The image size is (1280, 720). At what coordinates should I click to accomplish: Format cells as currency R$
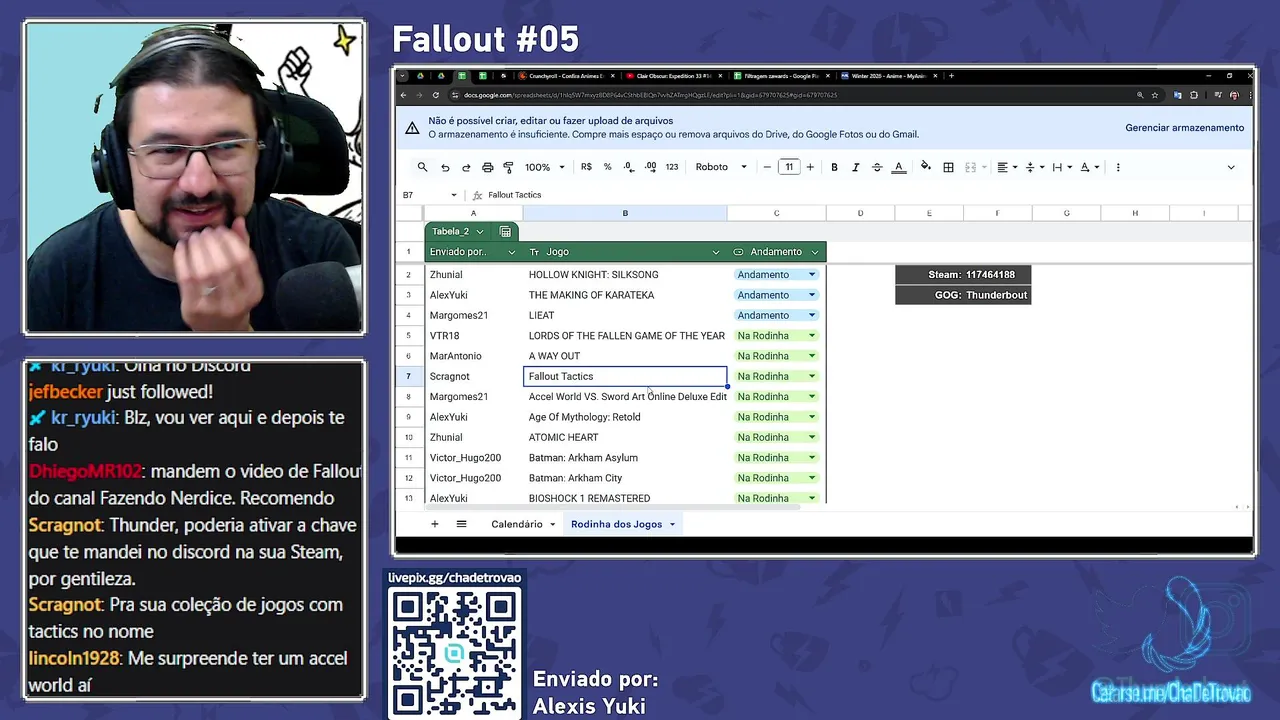point(586,167)
